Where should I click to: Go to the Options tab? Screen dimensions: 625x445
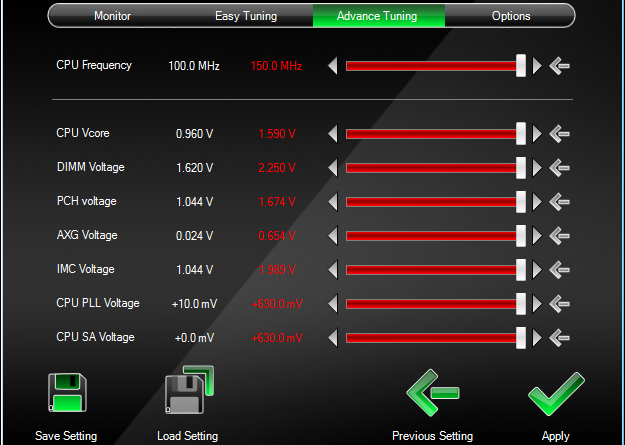pos(511,16)
